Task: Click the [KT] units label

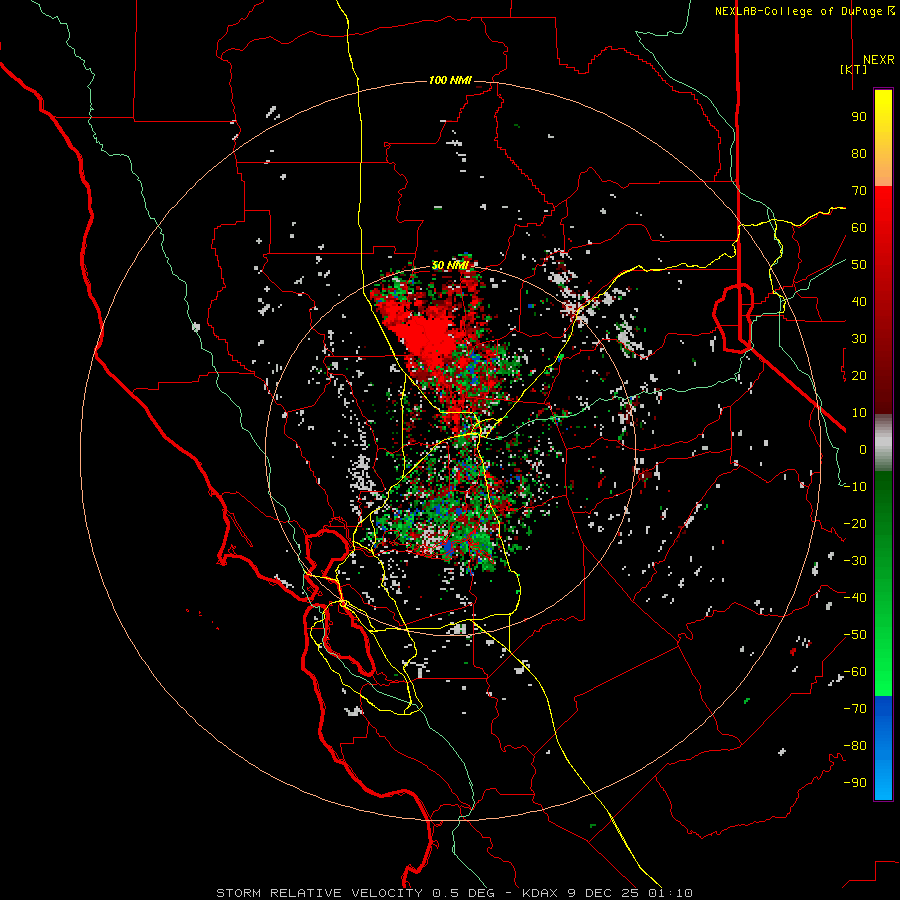Action: 854,69
